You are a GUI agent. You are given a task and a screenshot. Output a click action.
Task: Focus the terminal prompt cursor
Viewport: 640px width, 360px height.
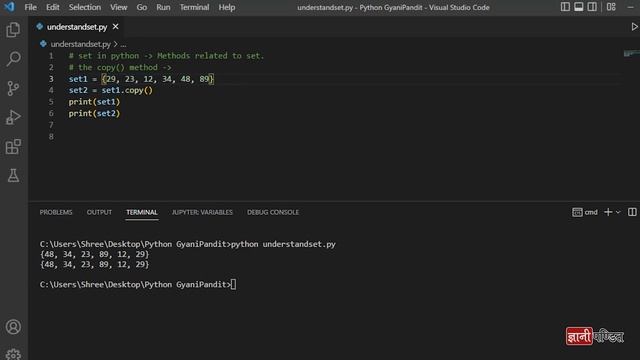coord(233,284)
